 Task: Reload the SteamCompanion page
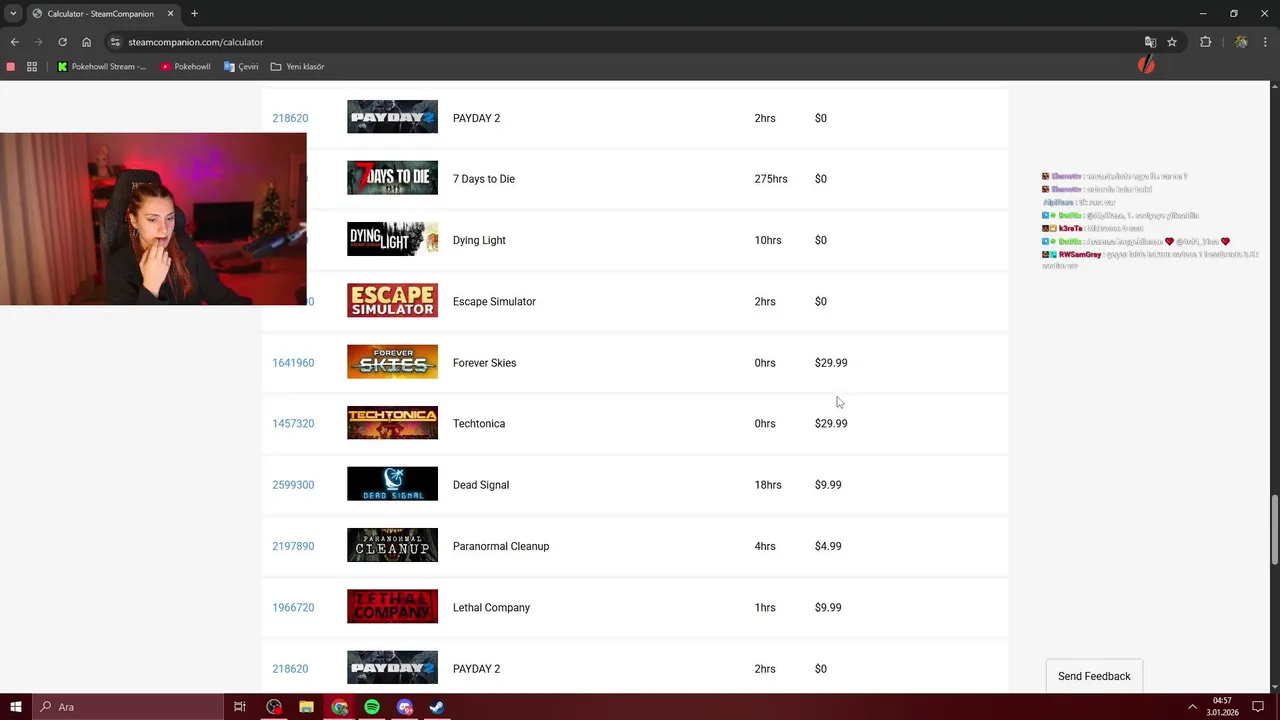[62, 42]
